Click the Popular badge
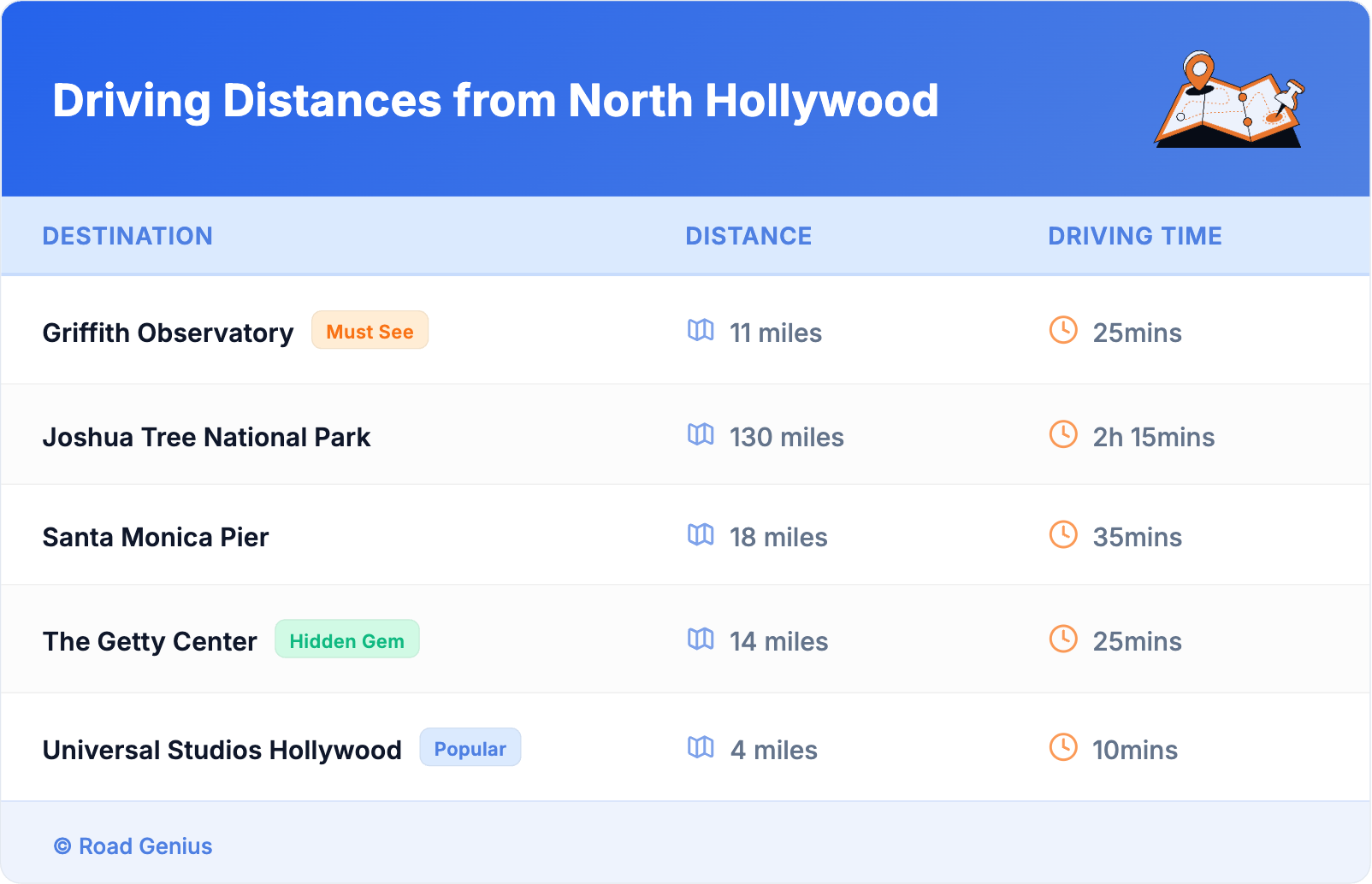The height and width of the screenshot is (884, 1372). (470, 748)
